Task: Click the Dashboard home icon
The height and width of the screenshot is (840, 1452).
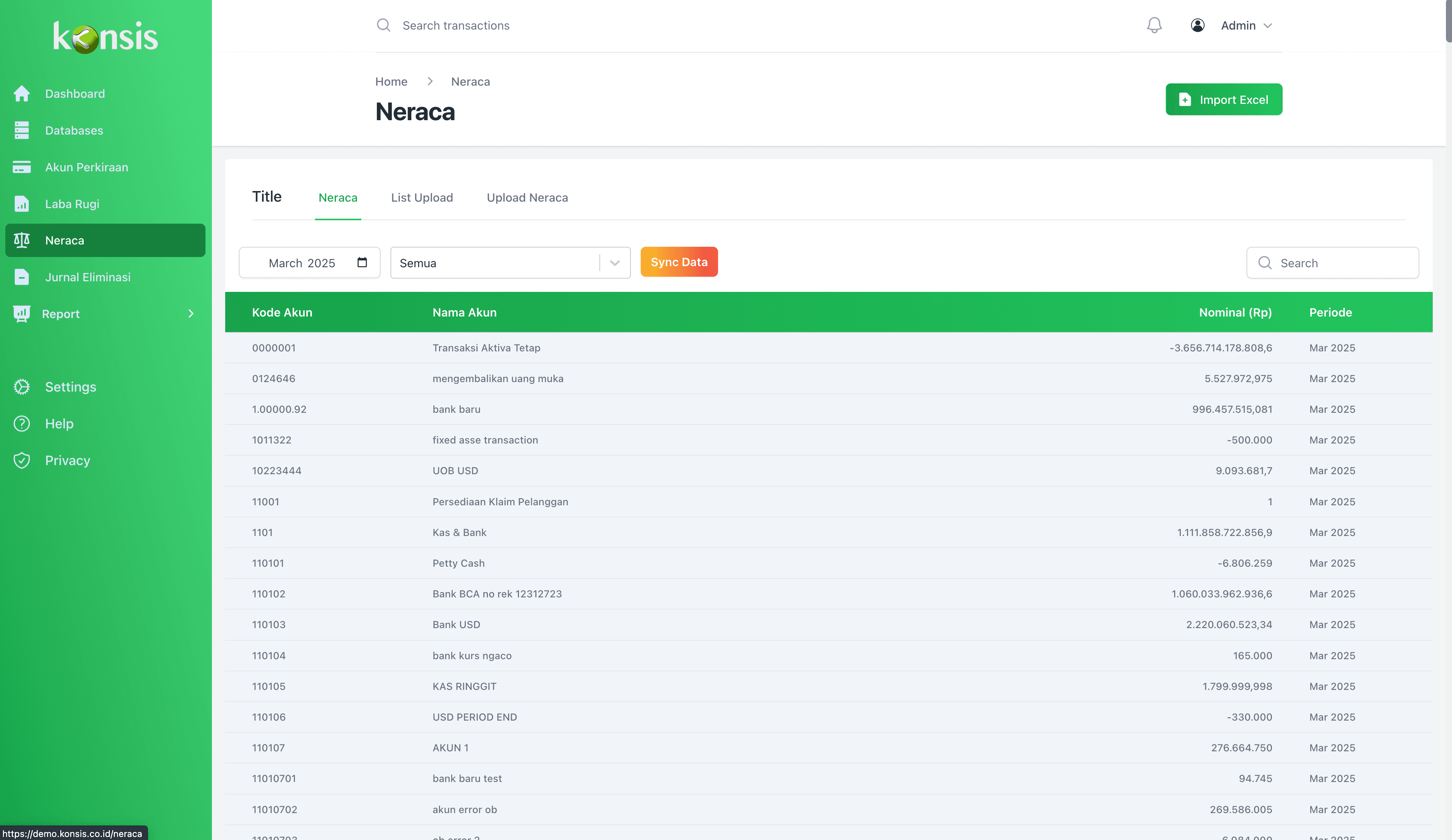Action: pos(22,93)
